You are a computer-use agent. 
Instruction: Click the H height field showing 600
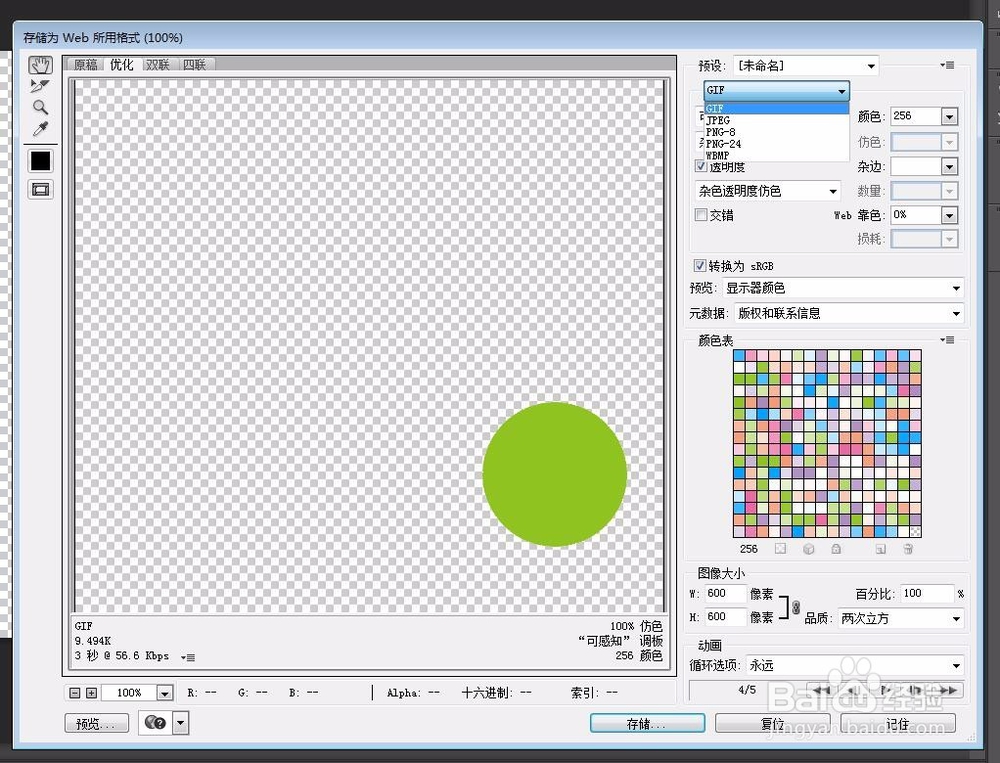click(x=725, y=617)
